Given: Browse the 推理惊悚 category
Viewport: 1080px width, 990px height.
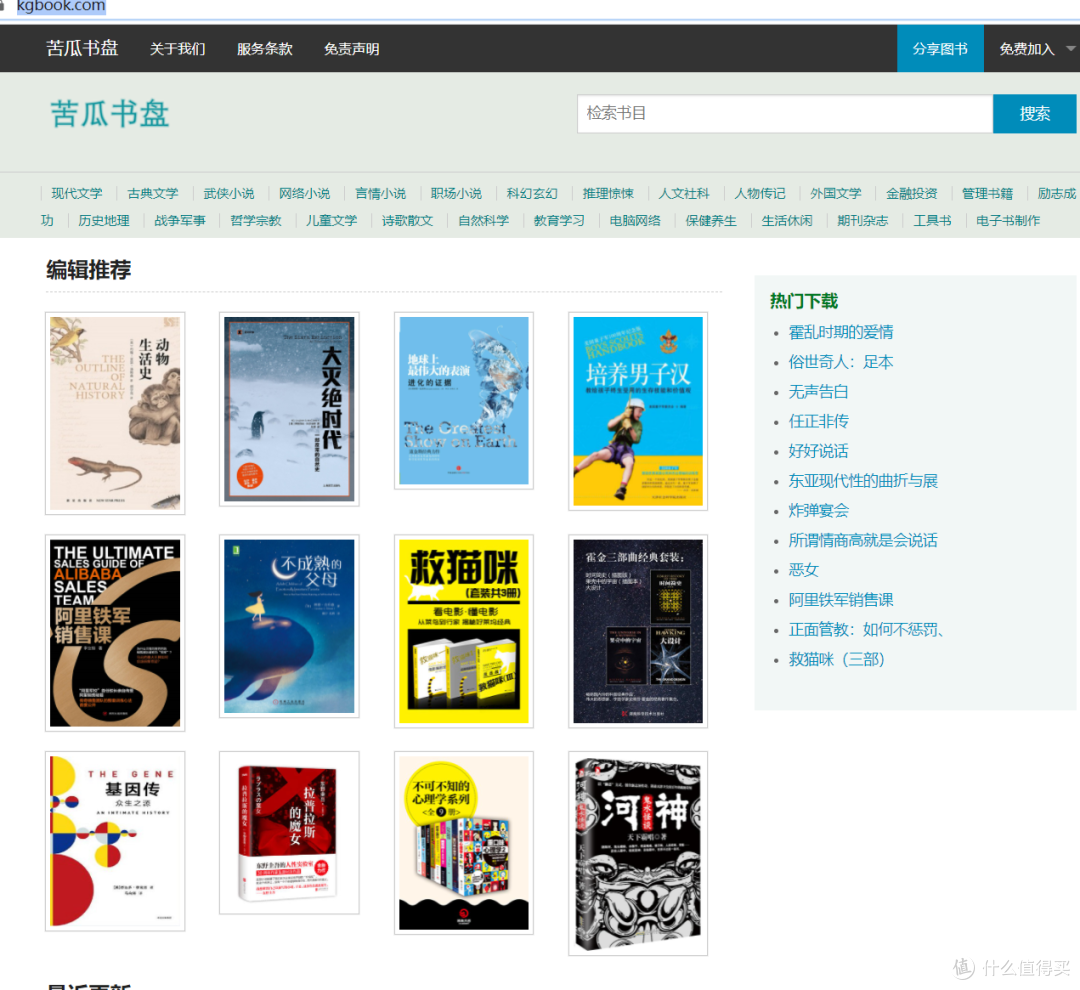Looking at the screenshot, I should coord(608,194).
